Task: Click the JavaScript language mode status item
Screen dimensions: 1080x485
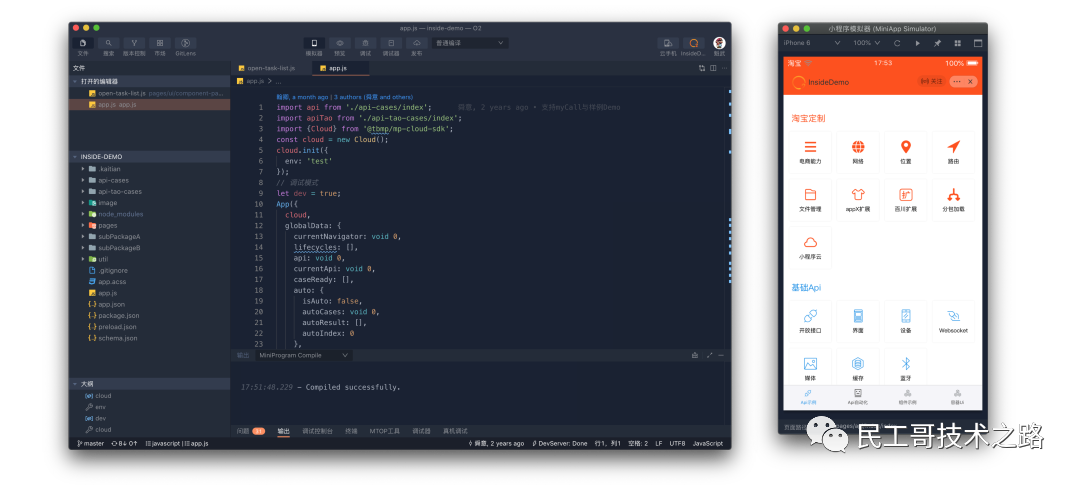Action: (708, 444)
